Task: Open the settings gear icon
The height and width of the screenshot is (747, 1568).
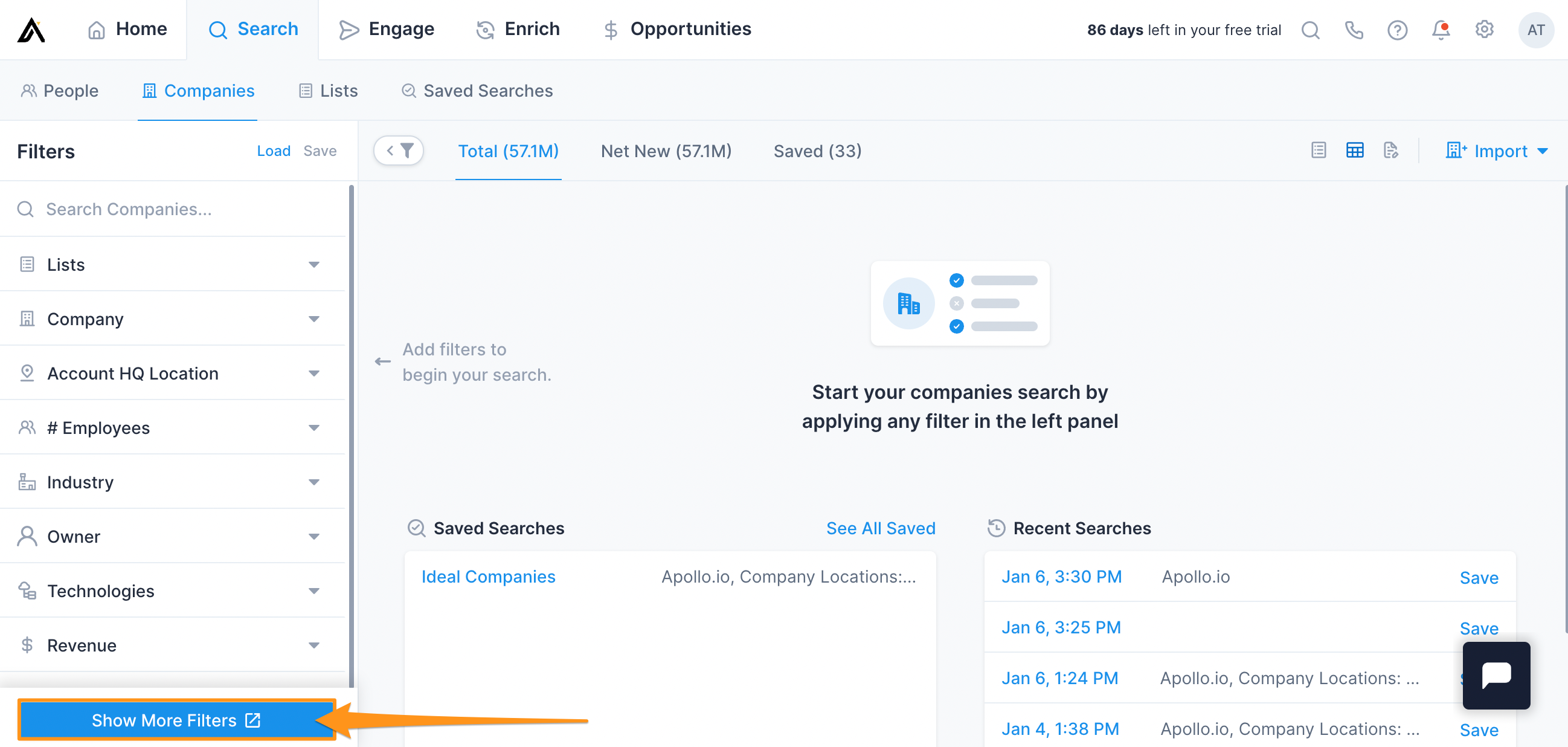Action: pyautogui.click(x=1485, y=30)
